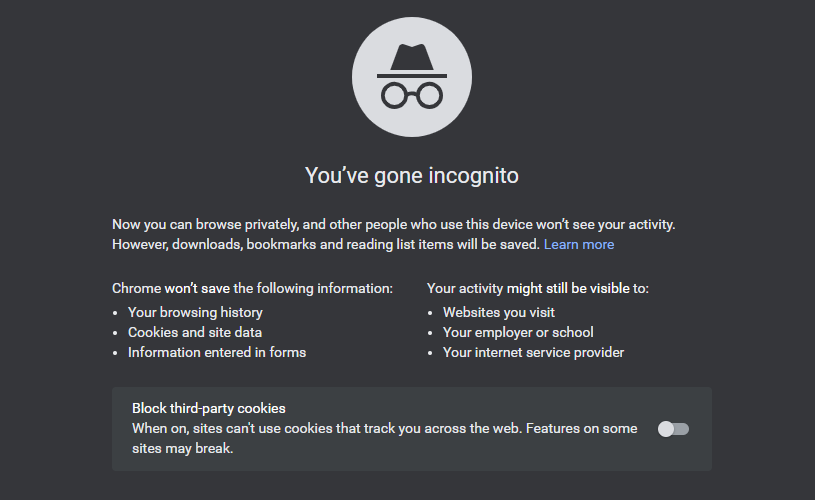This screenshot has height=500, width=815.
Task: Click Your activity might still be visible text
Action: pyautogui.click(x=538, y=288)
